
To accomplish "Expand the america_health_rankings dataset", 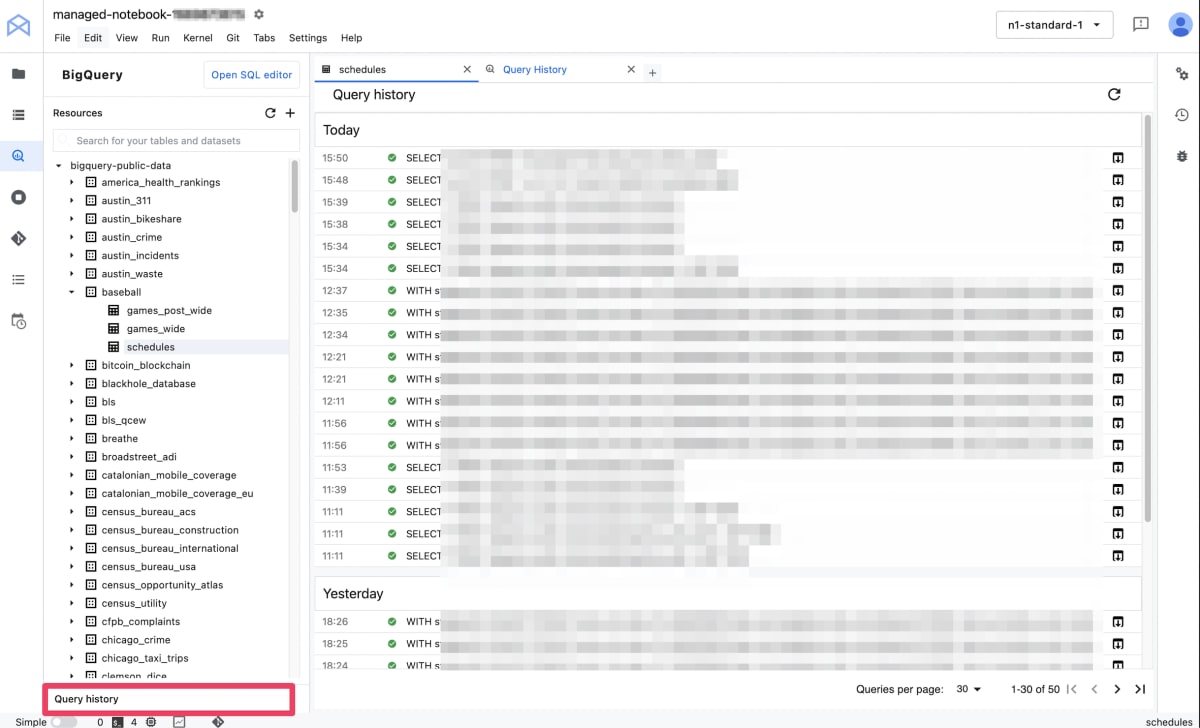I will (72, 182).
